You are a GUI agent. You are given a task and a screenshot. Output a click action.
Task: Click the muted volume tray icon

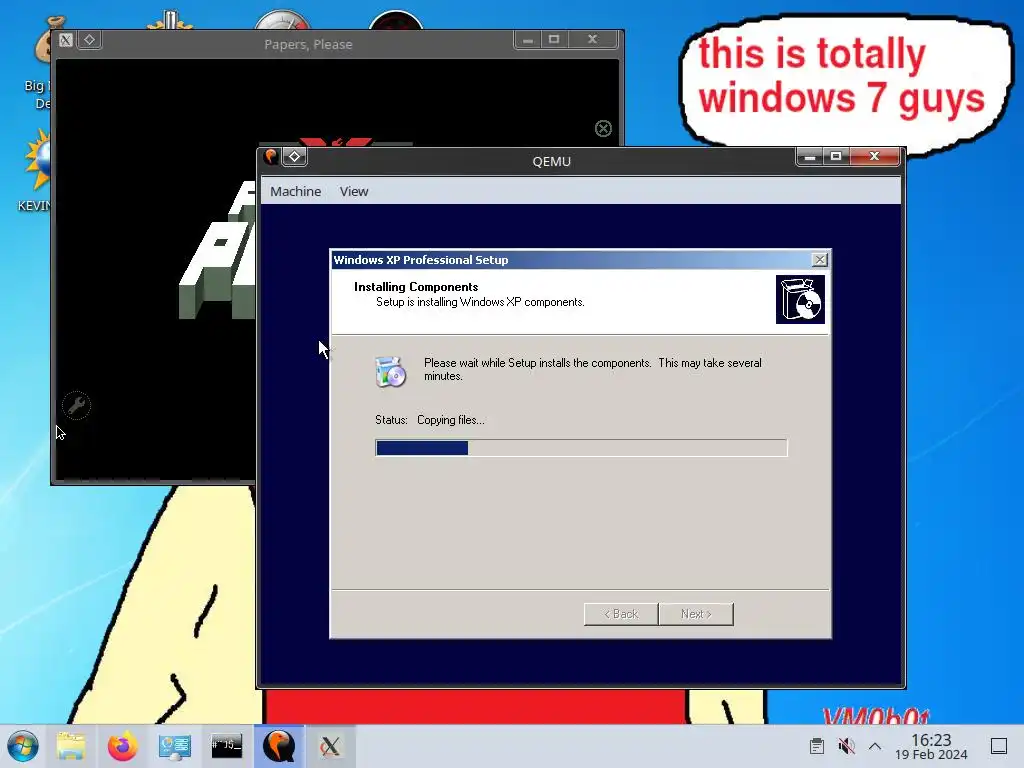click(x=846, y=746)
